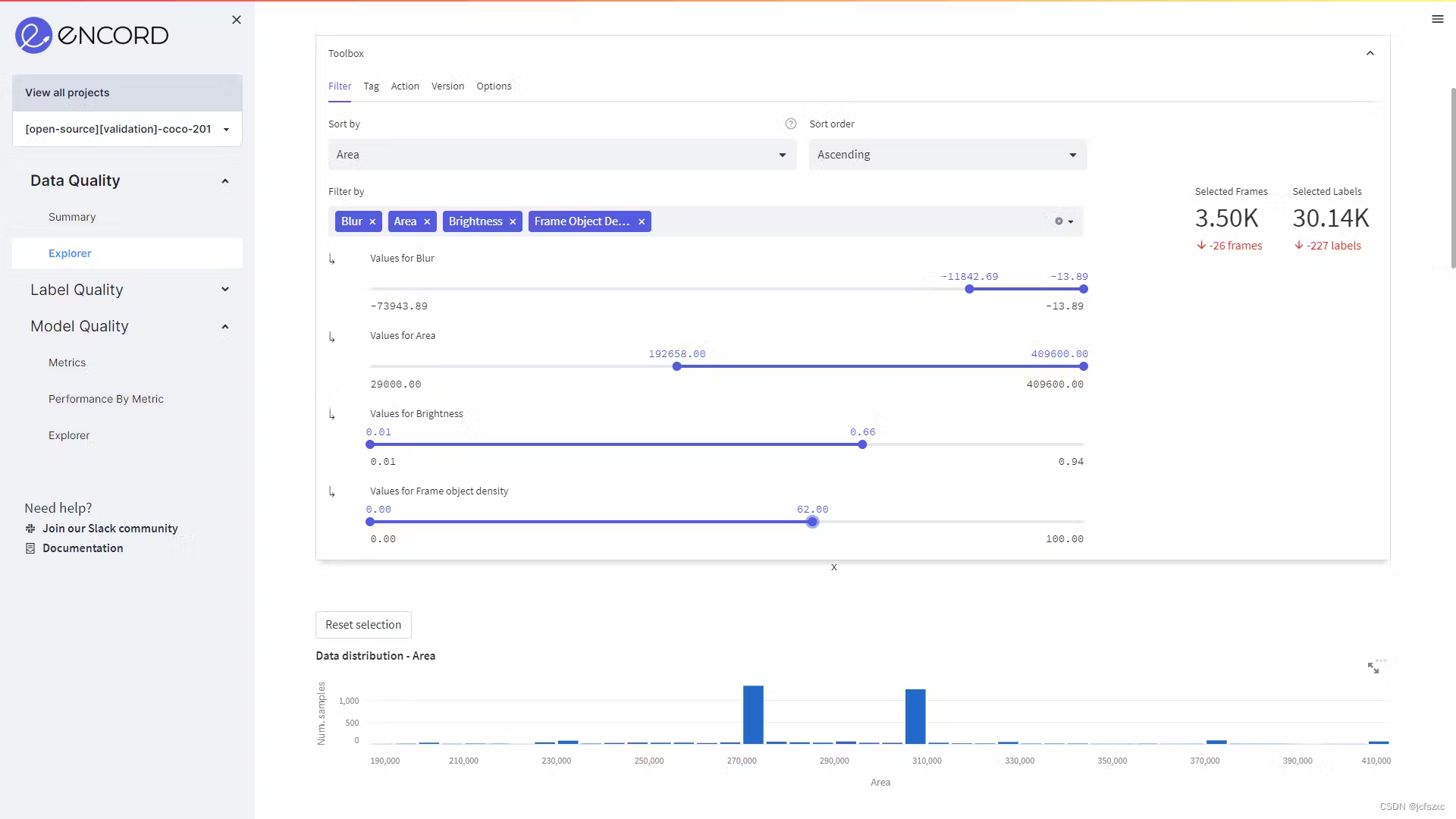Image resolution: width=1456 pixels, height=819 pixels.
Task: Open the Join our Slack community link
Action: [110, 529]
